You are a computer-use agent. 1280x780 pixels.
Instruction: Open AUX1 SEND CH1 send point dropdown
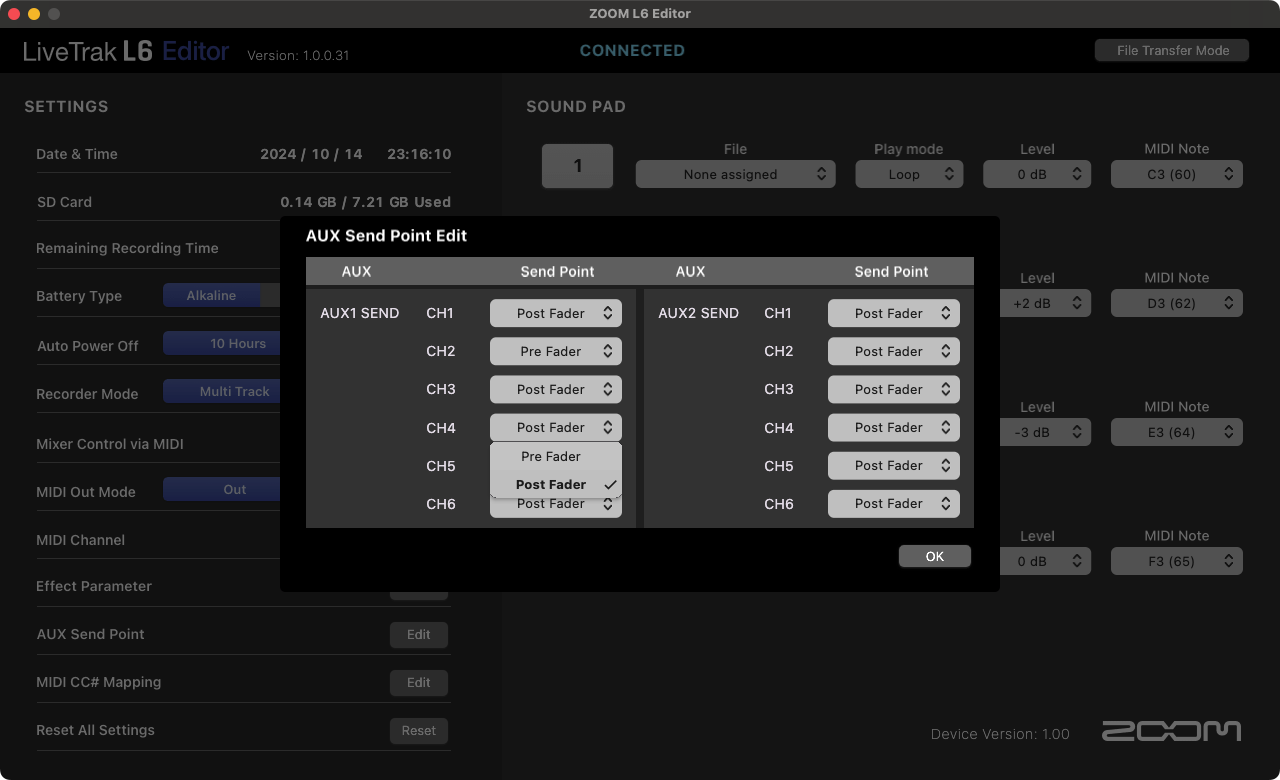(x=556, y=313)
